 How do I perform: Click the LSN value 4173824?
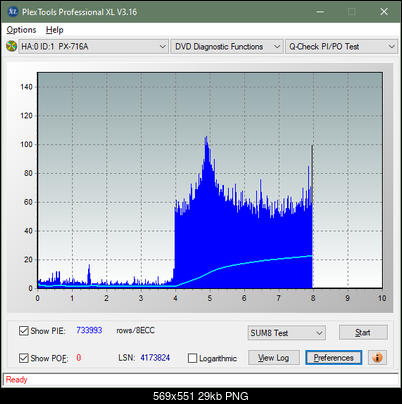pyautogui.click(x=155, y=358)
